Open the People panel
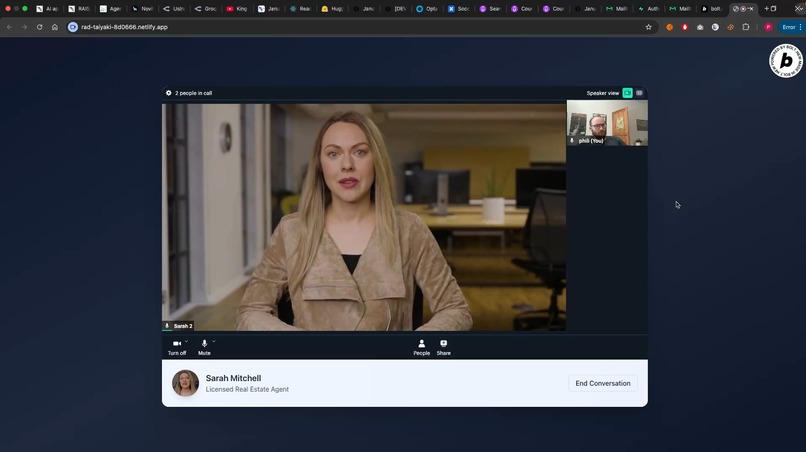 [422, 347]
